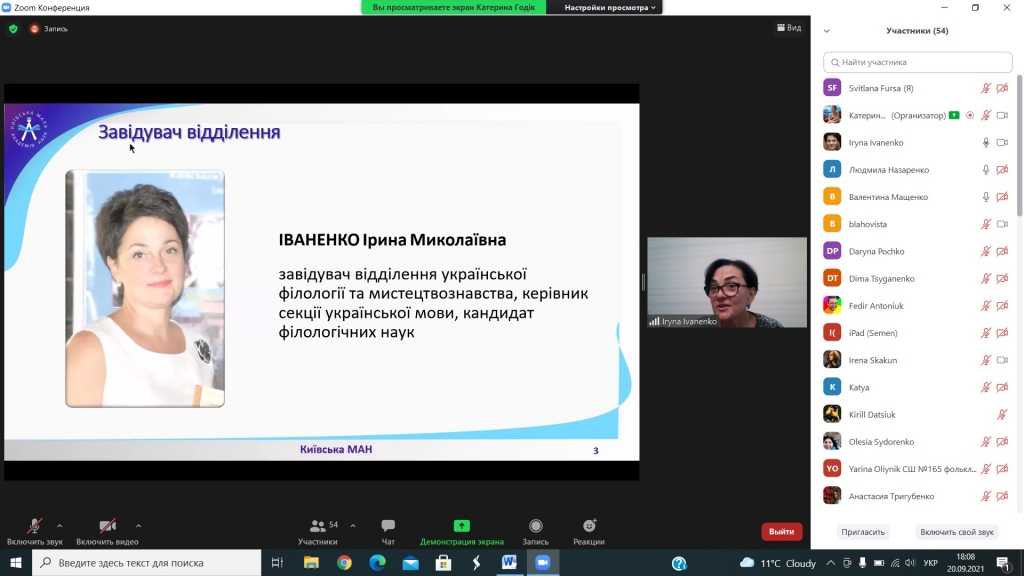Open the Participants list icon
1024x576 pixels.
pyautogui.click(x=318, y=527)
